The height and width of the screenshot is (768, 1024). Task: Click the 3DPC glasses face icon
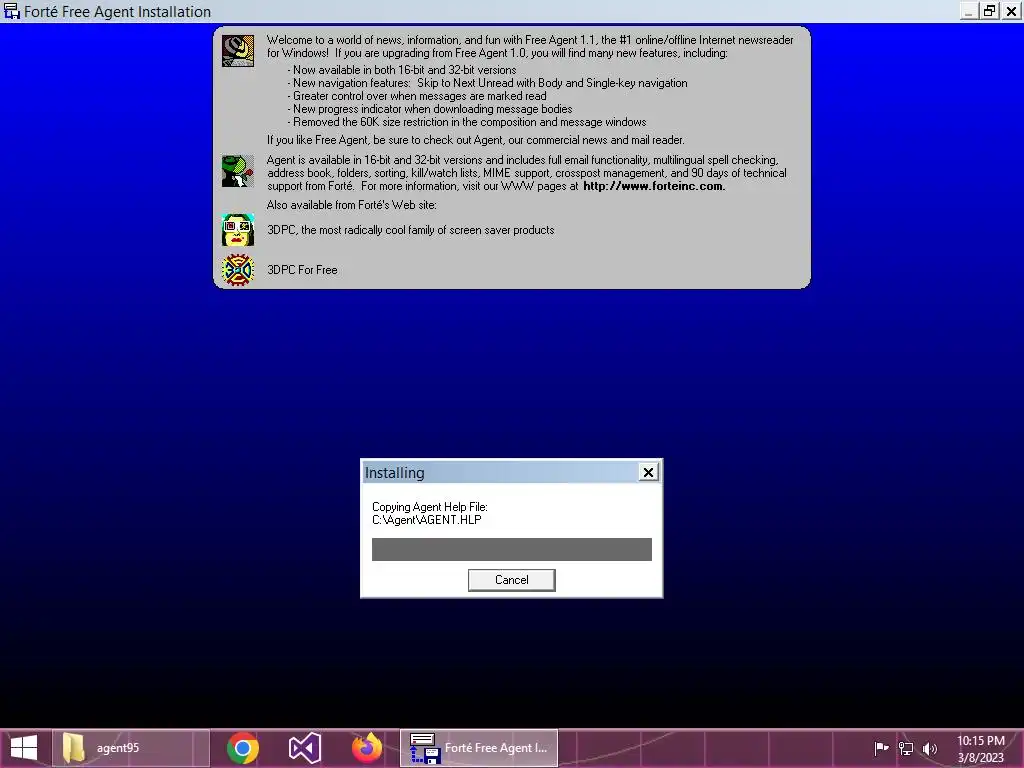point(238,230)
